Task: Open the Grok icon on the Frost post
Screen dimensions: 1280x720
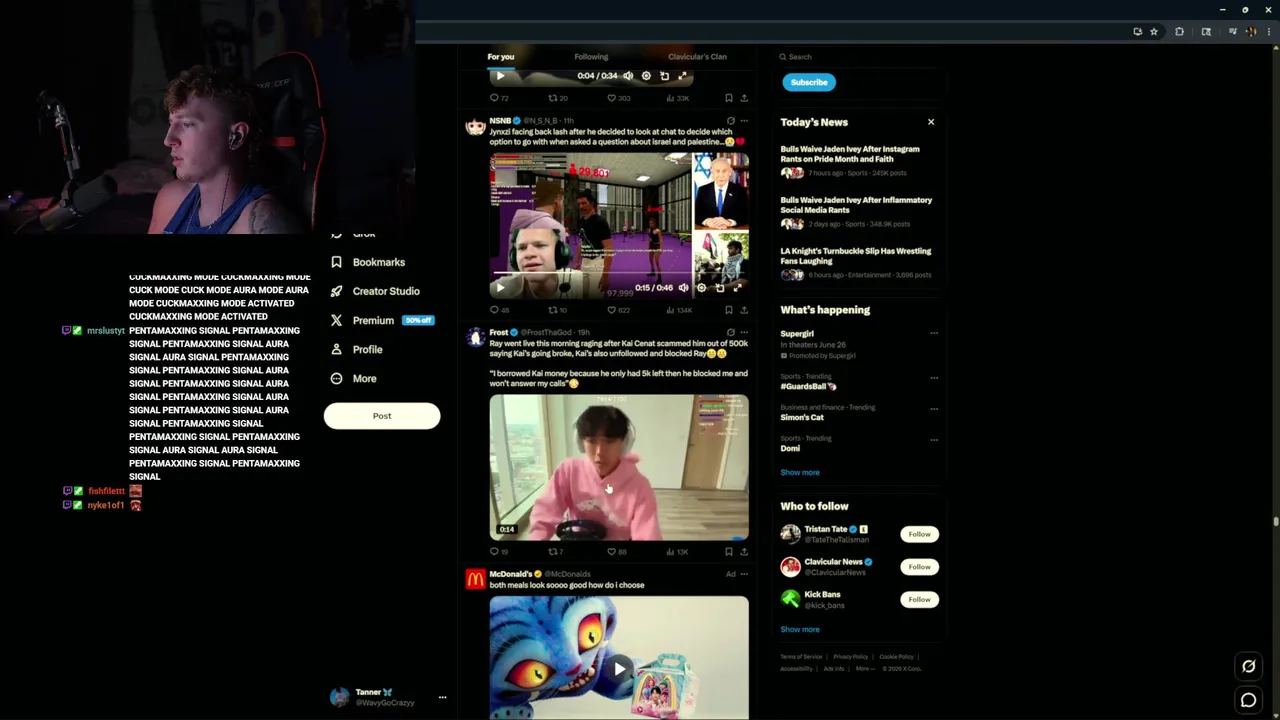Action: tap(730, 333)
